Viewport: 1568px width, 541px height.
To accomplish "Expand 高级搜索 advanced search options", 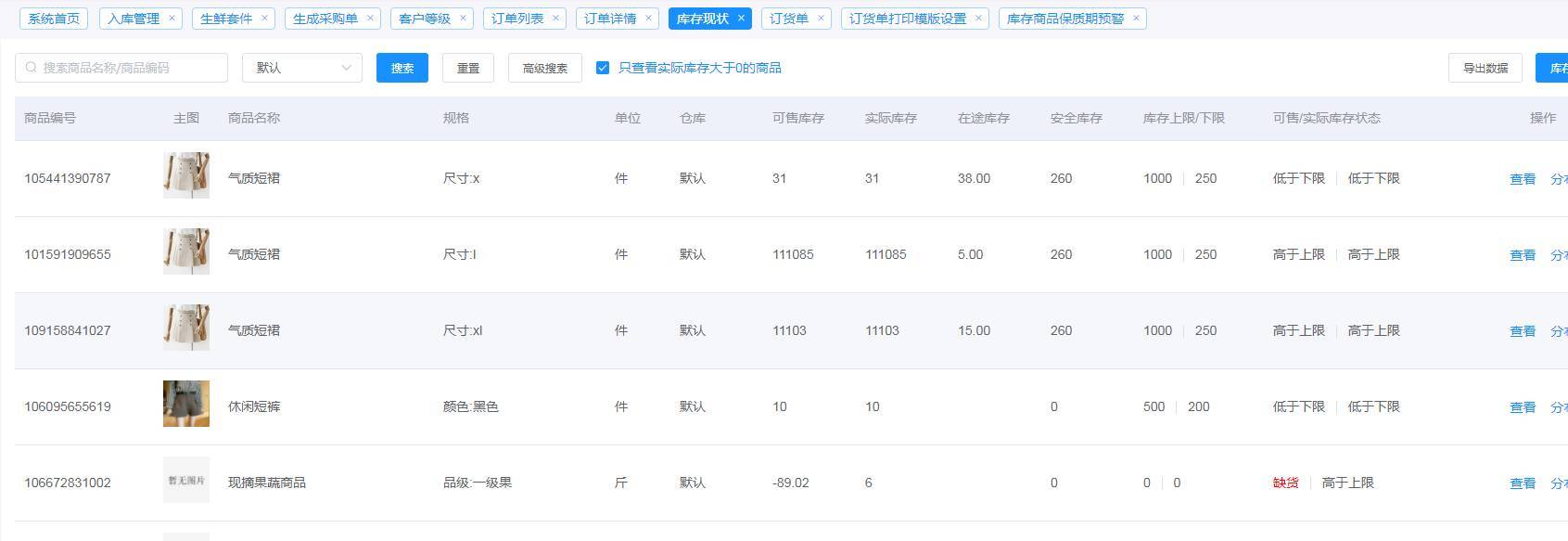I will click(544, 68).
